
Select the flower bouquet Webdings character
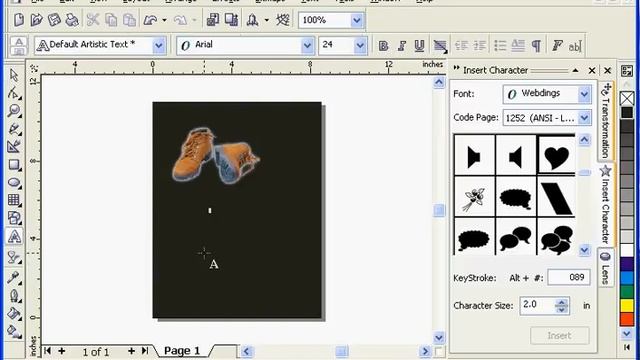pos(474,197)
